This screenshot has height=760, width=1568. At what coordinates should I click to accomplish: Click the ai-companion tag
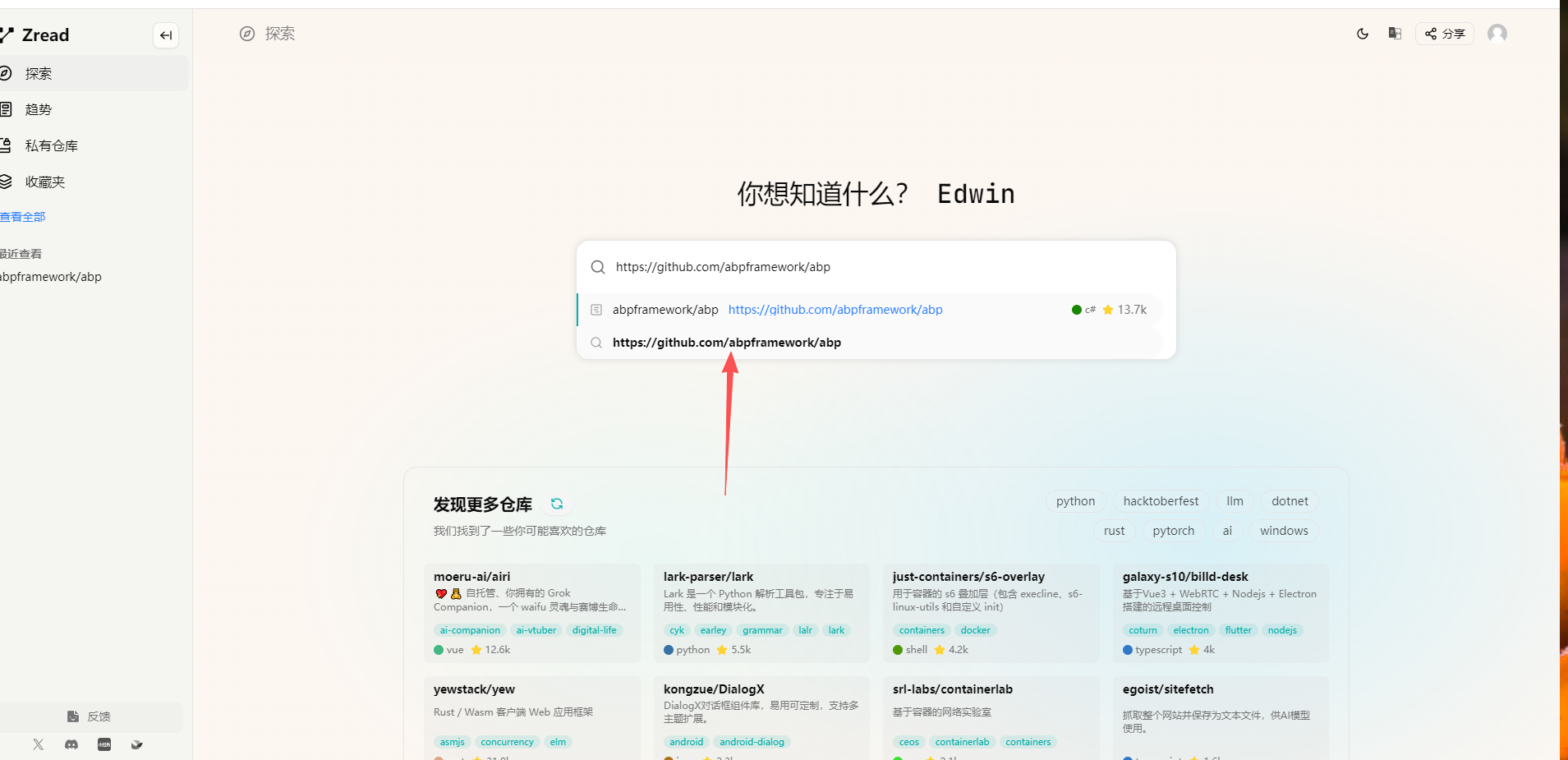[470, 630]
